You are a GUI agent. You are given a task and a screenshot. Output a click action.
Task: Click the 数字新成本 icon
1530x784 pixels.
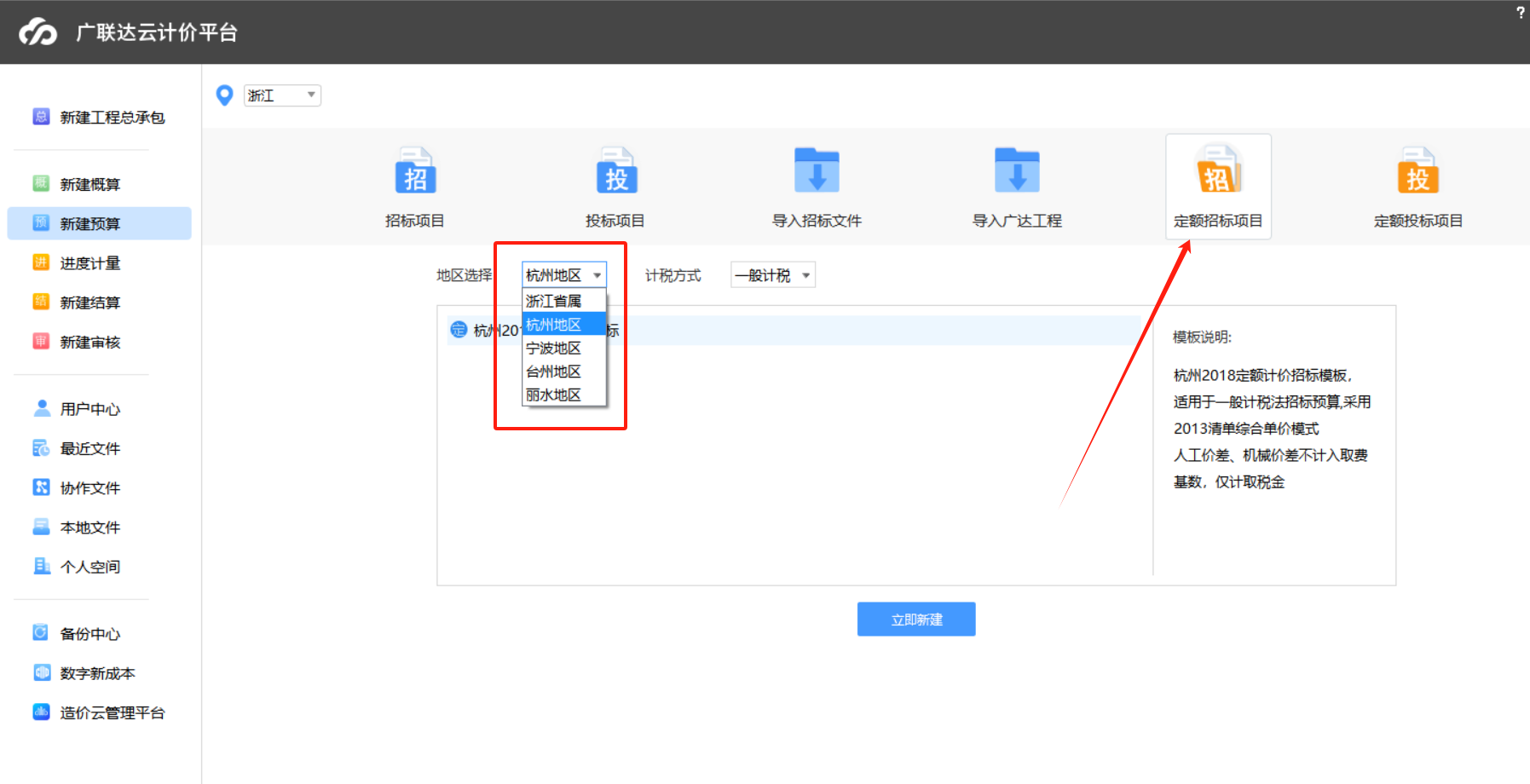pos(41,672)
